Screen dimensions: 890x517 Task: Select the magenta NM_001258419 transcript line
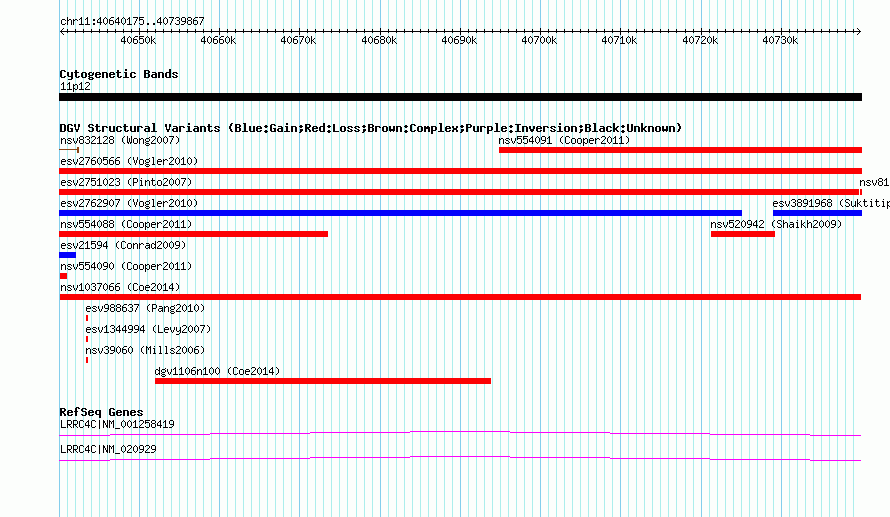tap(460, 434)
